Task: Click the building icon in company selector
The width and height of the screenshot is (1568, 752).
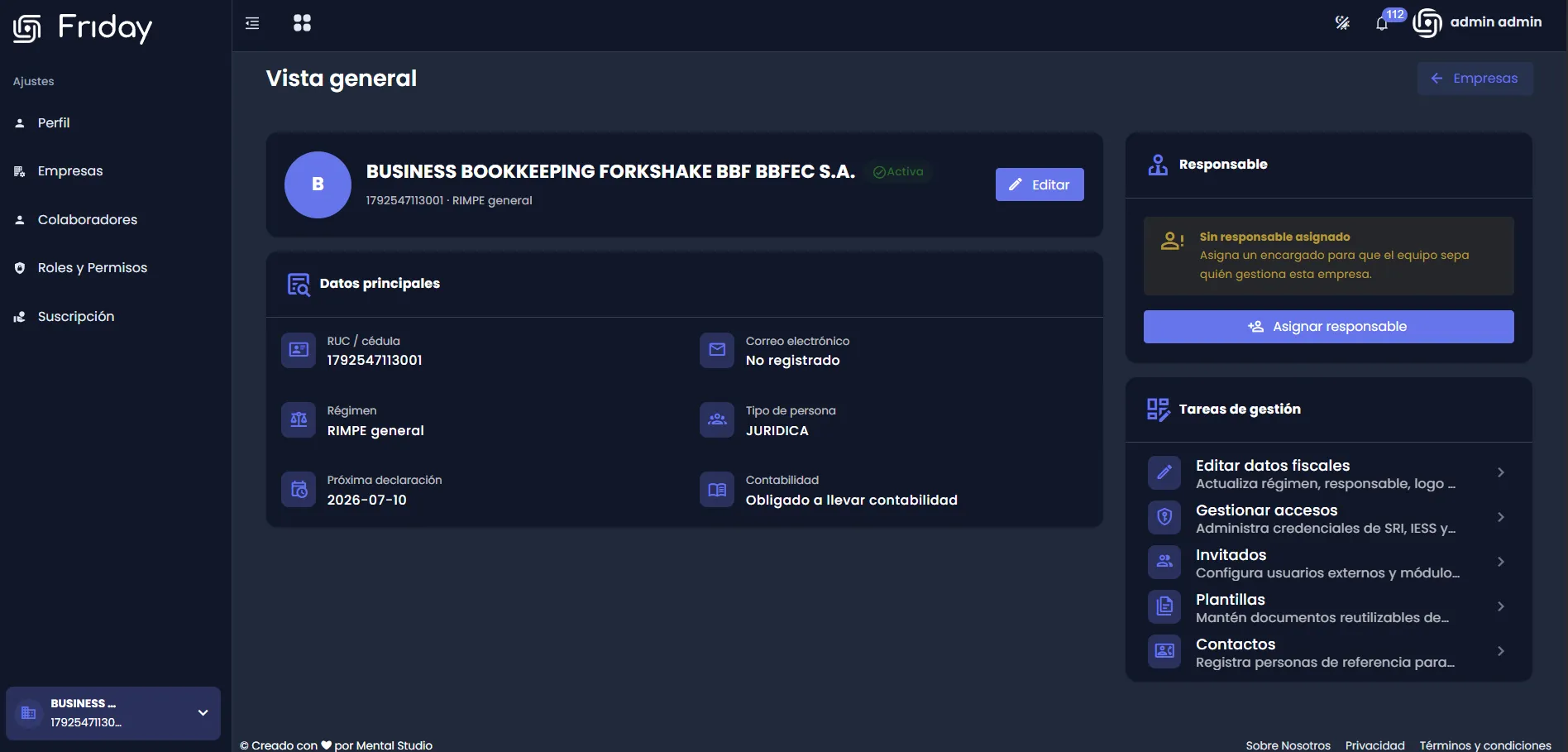Action: pos(28,713)
